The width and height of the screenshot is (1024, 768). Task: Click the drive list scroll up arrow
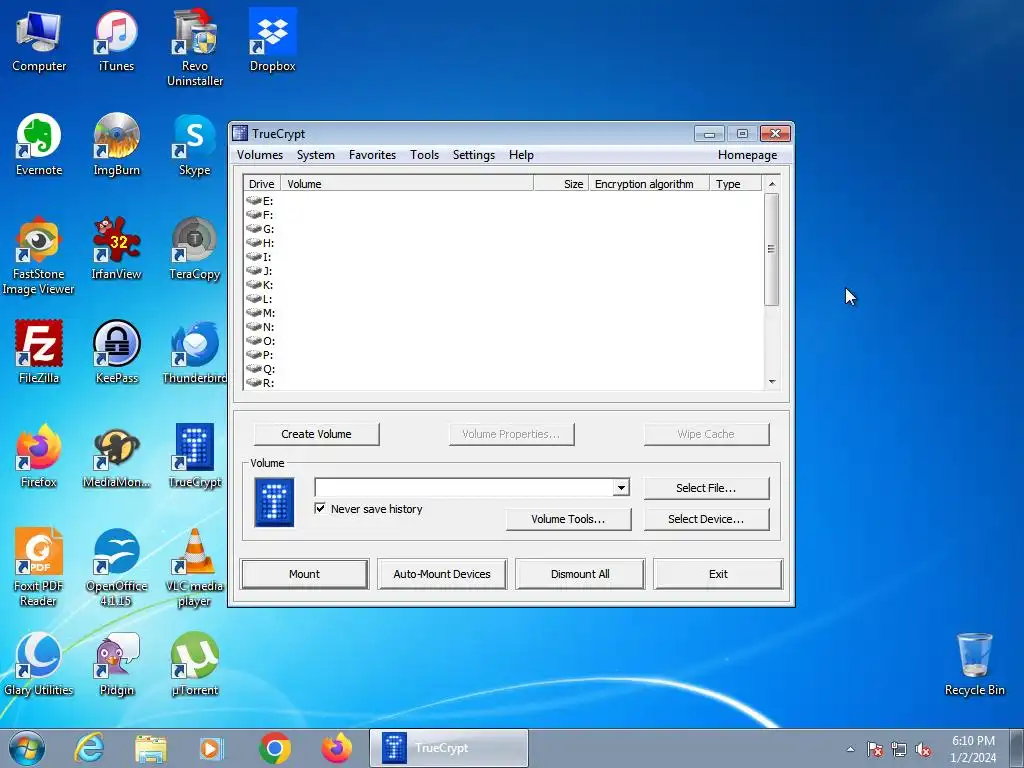(772, 184)
